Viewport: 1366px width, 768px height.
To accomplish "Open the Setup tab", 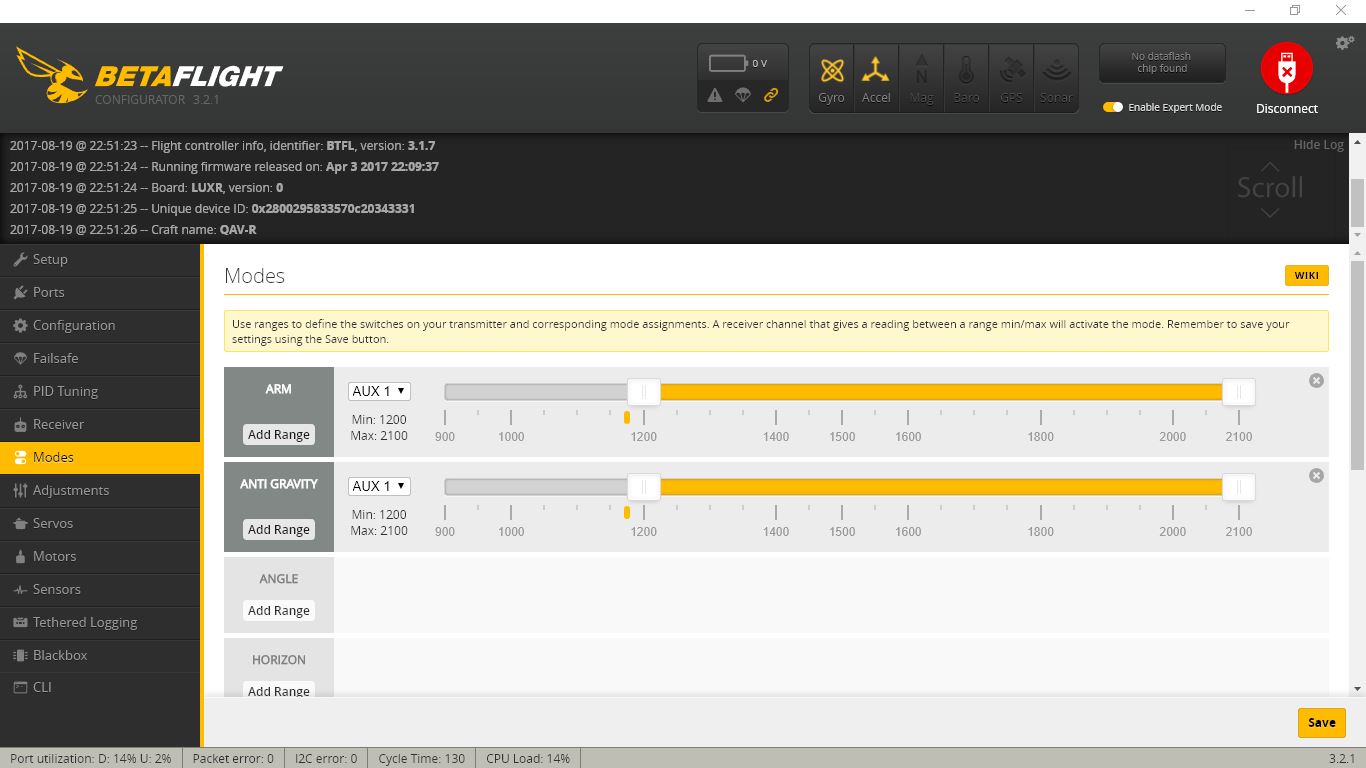I will point(100,259).
